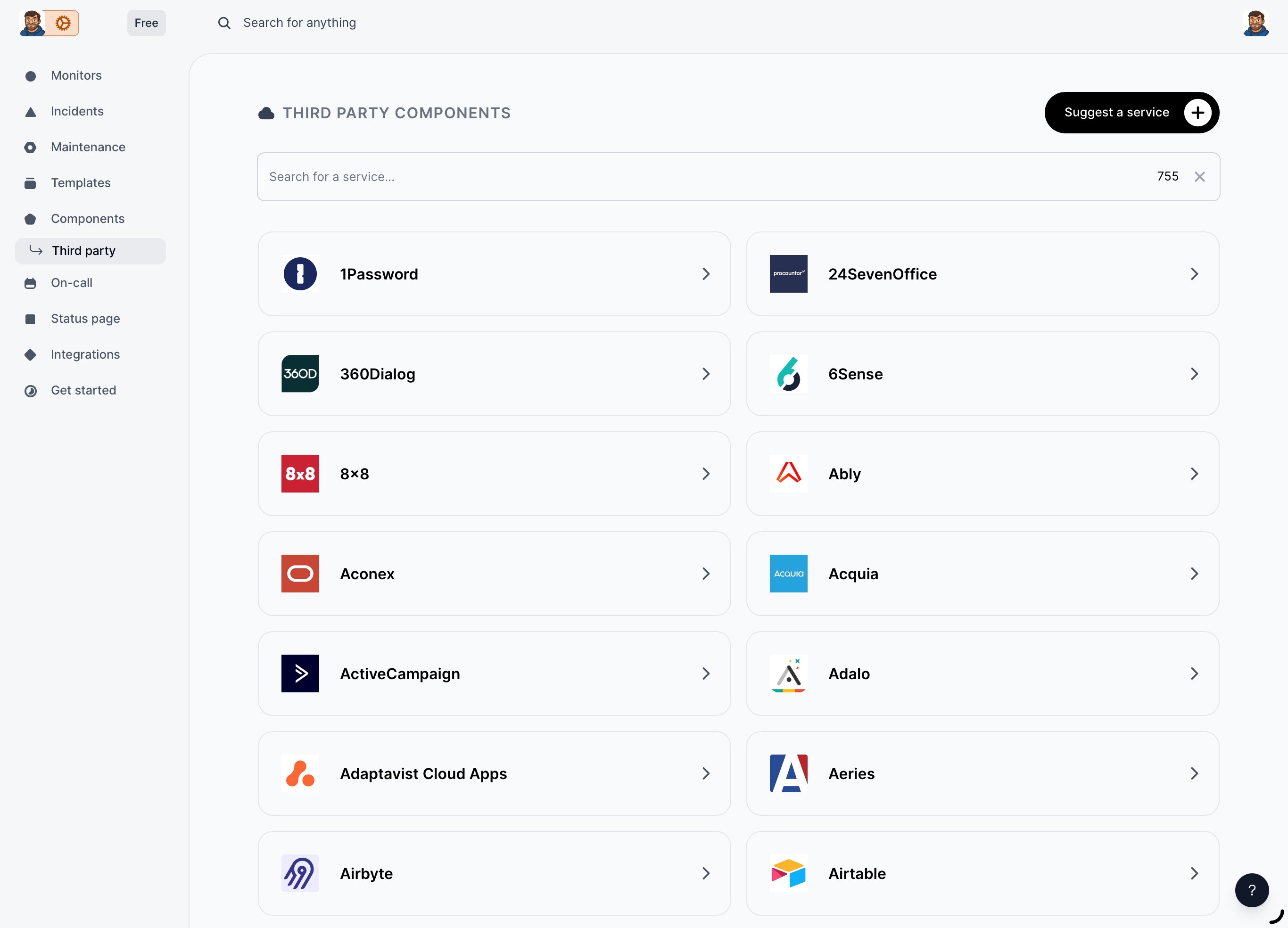Expand the 1Password row chevron
Screen dimensions: 1288x928
(x=705, y=273)
